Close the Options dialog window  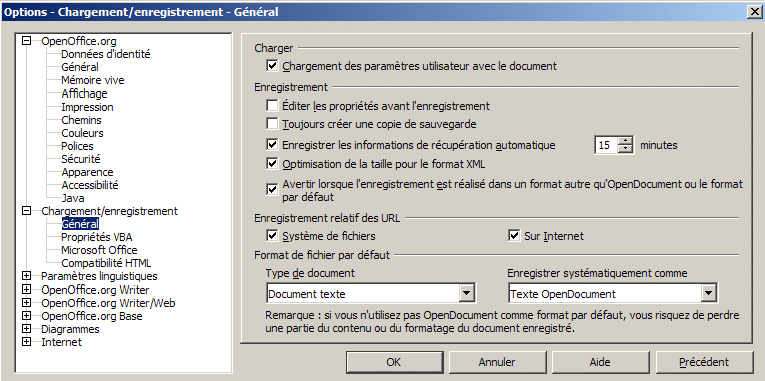(755, 11)
